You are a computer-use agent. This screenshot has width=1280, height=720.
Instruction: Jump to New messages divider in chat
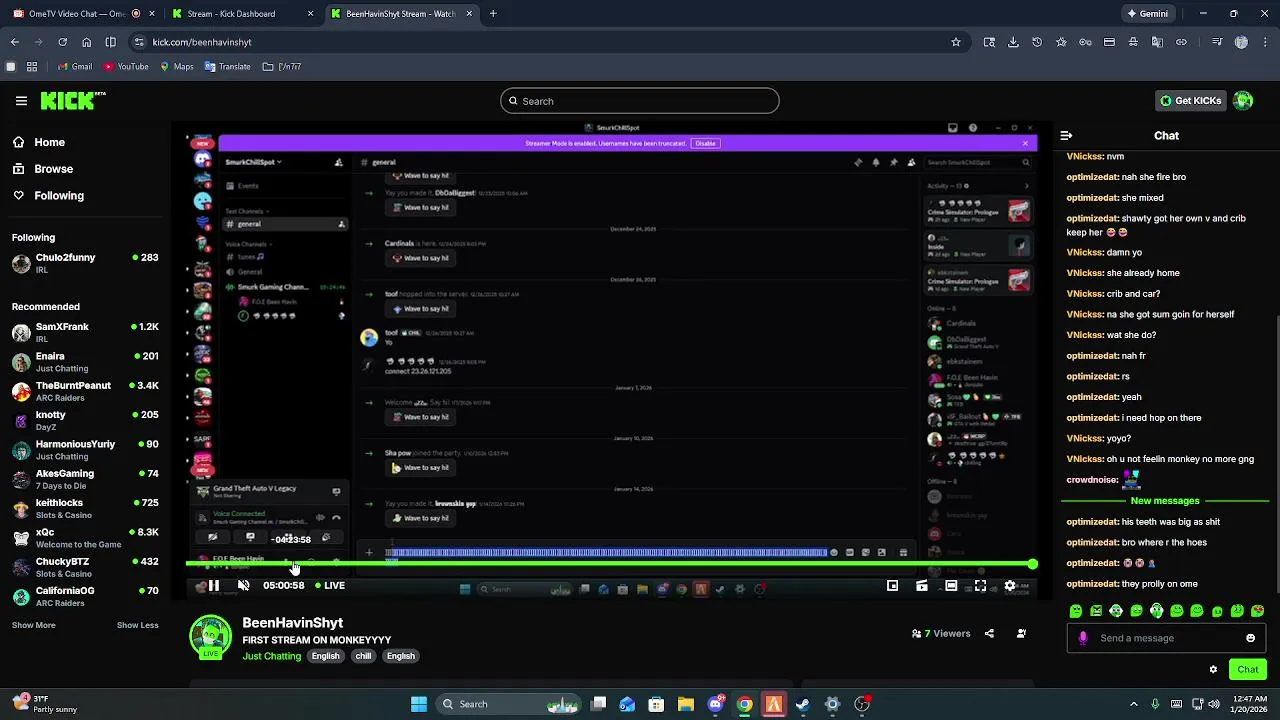(x=1165, y=500)
